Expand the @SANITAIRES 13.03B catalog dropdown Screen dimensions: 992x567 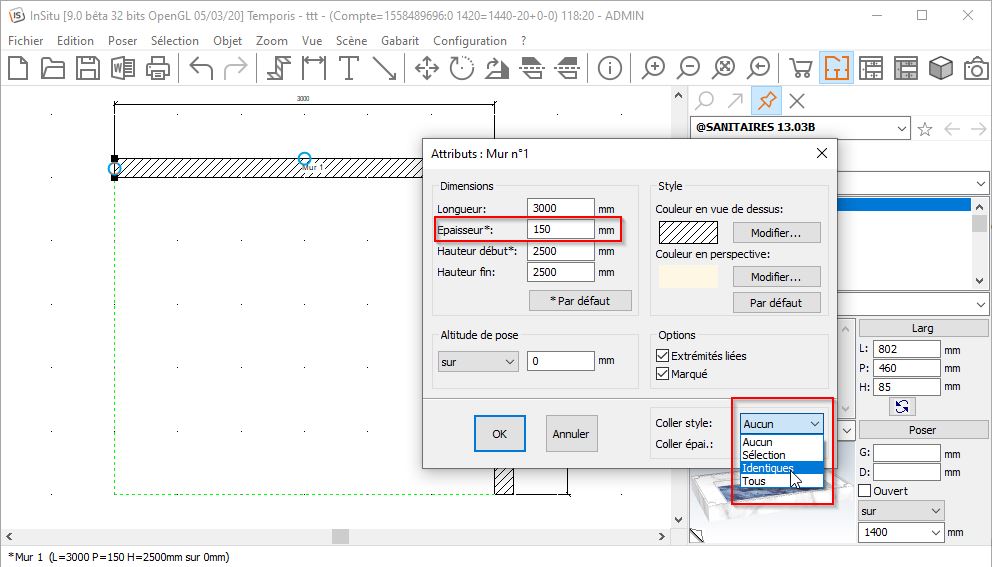click(902, 128)
